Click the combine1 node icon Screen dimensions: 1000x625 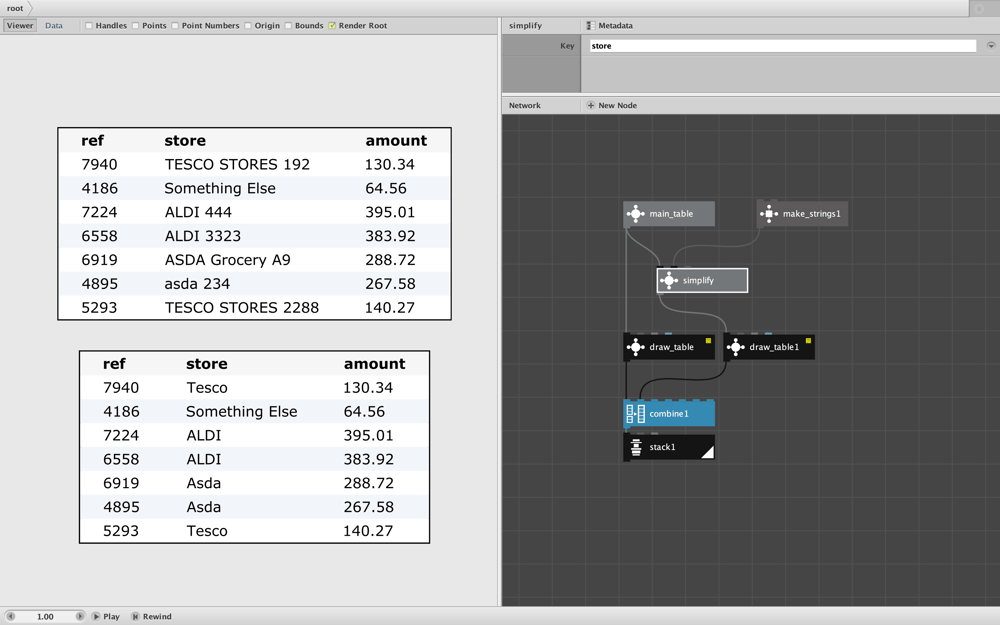[635, 413]
